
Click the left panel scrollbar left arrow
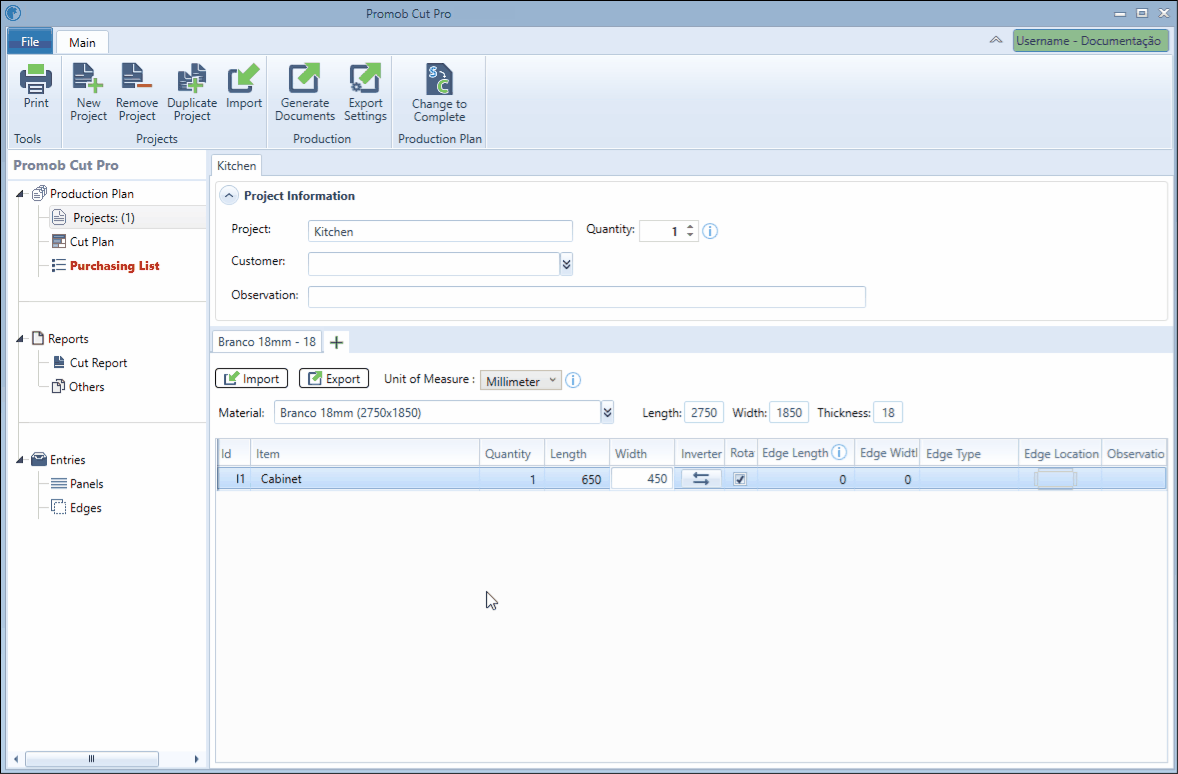tap(16, 758)
